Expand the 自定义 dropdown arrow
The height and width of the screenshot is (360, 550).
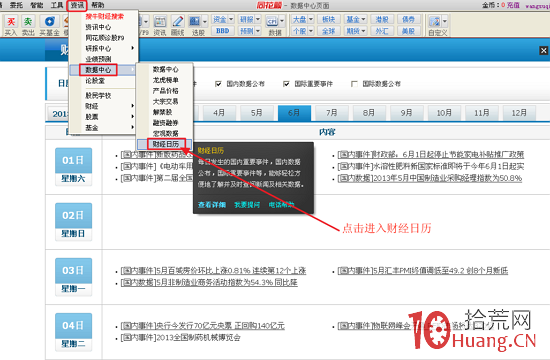[444, 21]
